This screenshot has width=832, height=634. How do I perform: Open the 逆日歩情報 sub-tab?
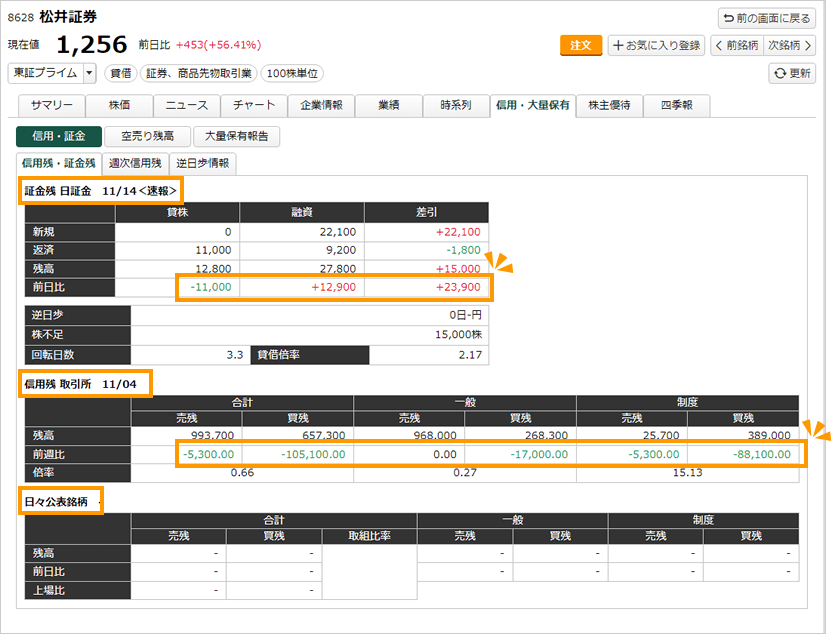pyautogui.click(x=203, y=163)
